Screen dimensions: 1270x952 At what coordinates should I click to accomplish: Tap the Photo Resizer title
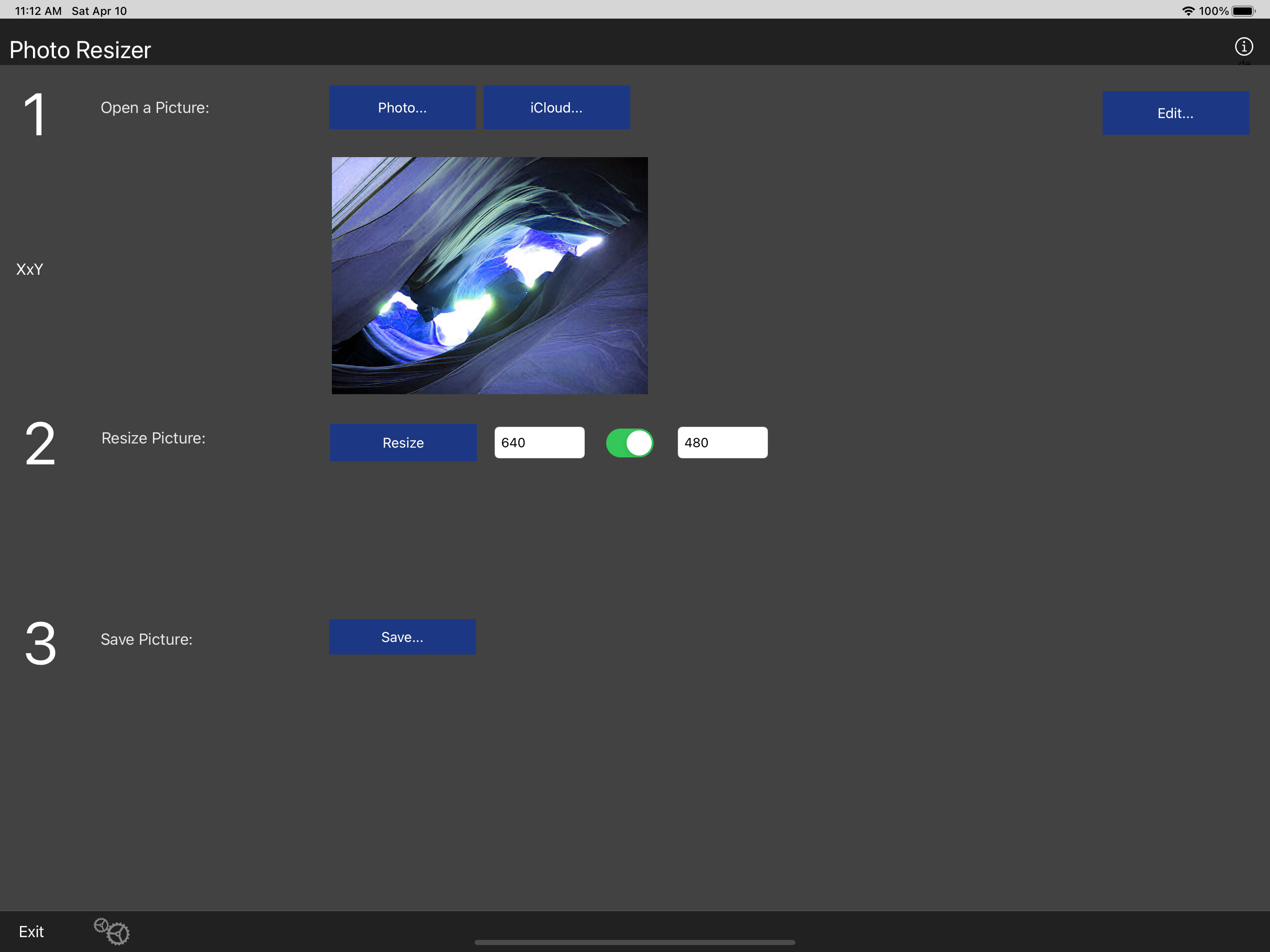[x=80, y=50]
